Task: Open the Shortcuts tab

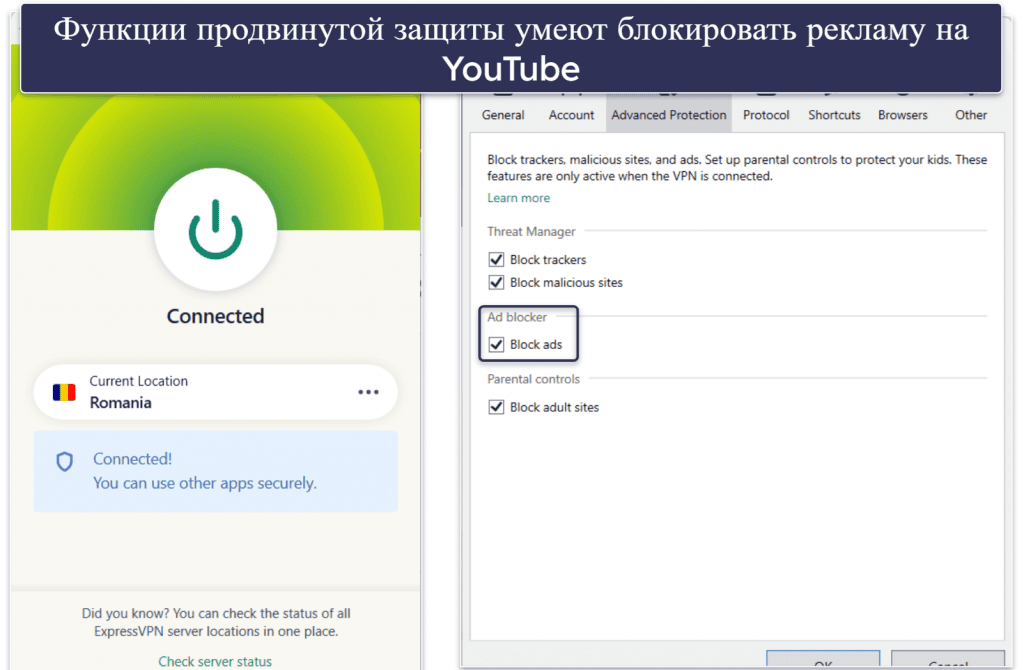Action: pos(834,115)
